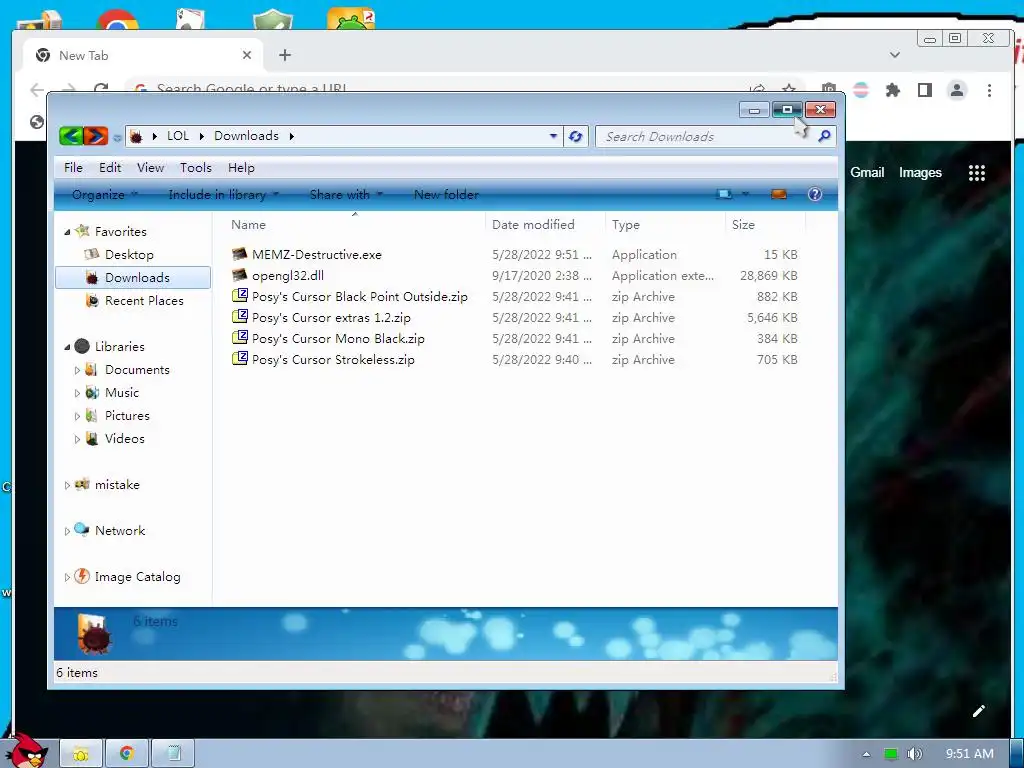Screen dimensions: 1024x768
Task: Open Include in library dropdown
Action: pyautogui.click(x=223, y=195)
